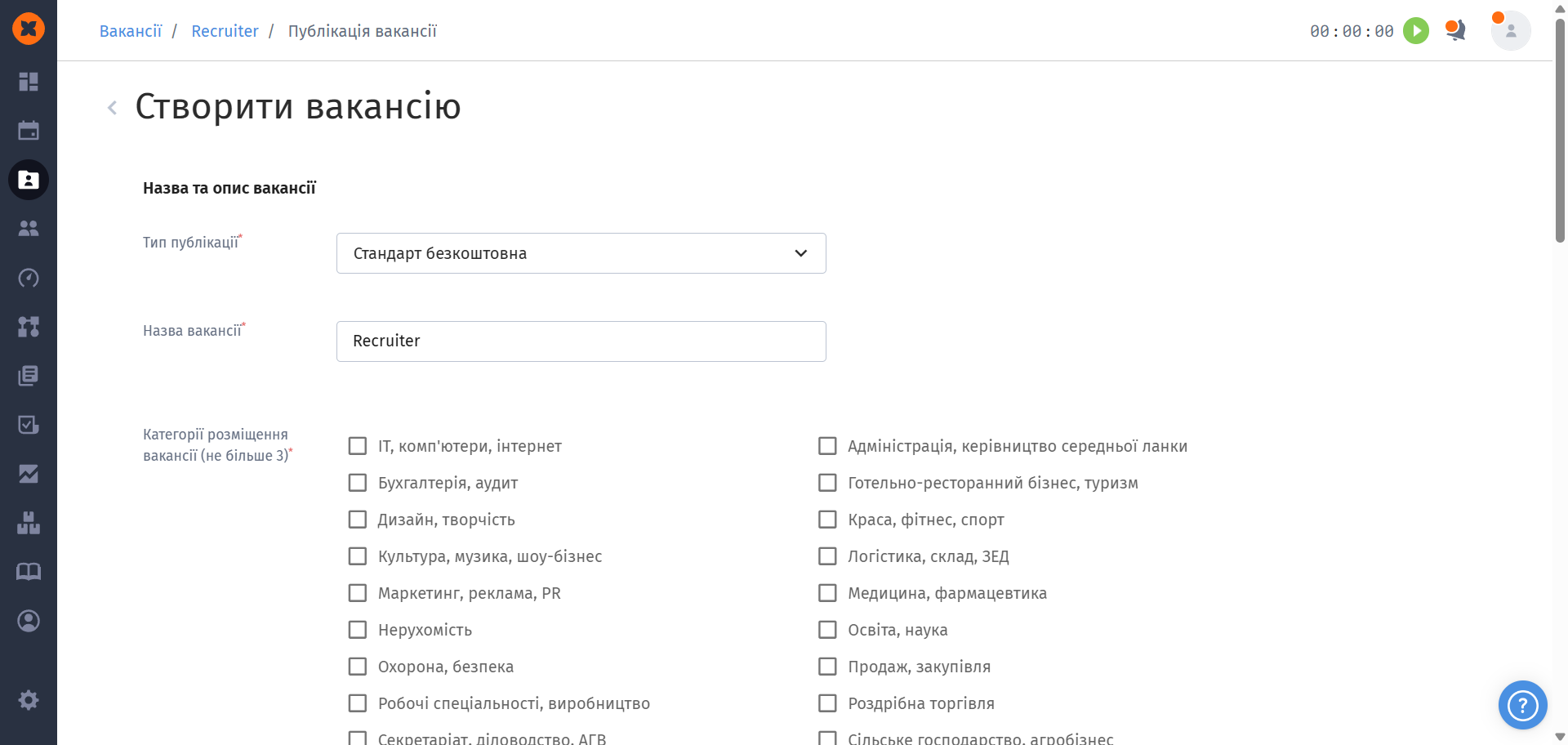Open the help question mark button
Viewport: 1568px width, 745px height.
1522,705
